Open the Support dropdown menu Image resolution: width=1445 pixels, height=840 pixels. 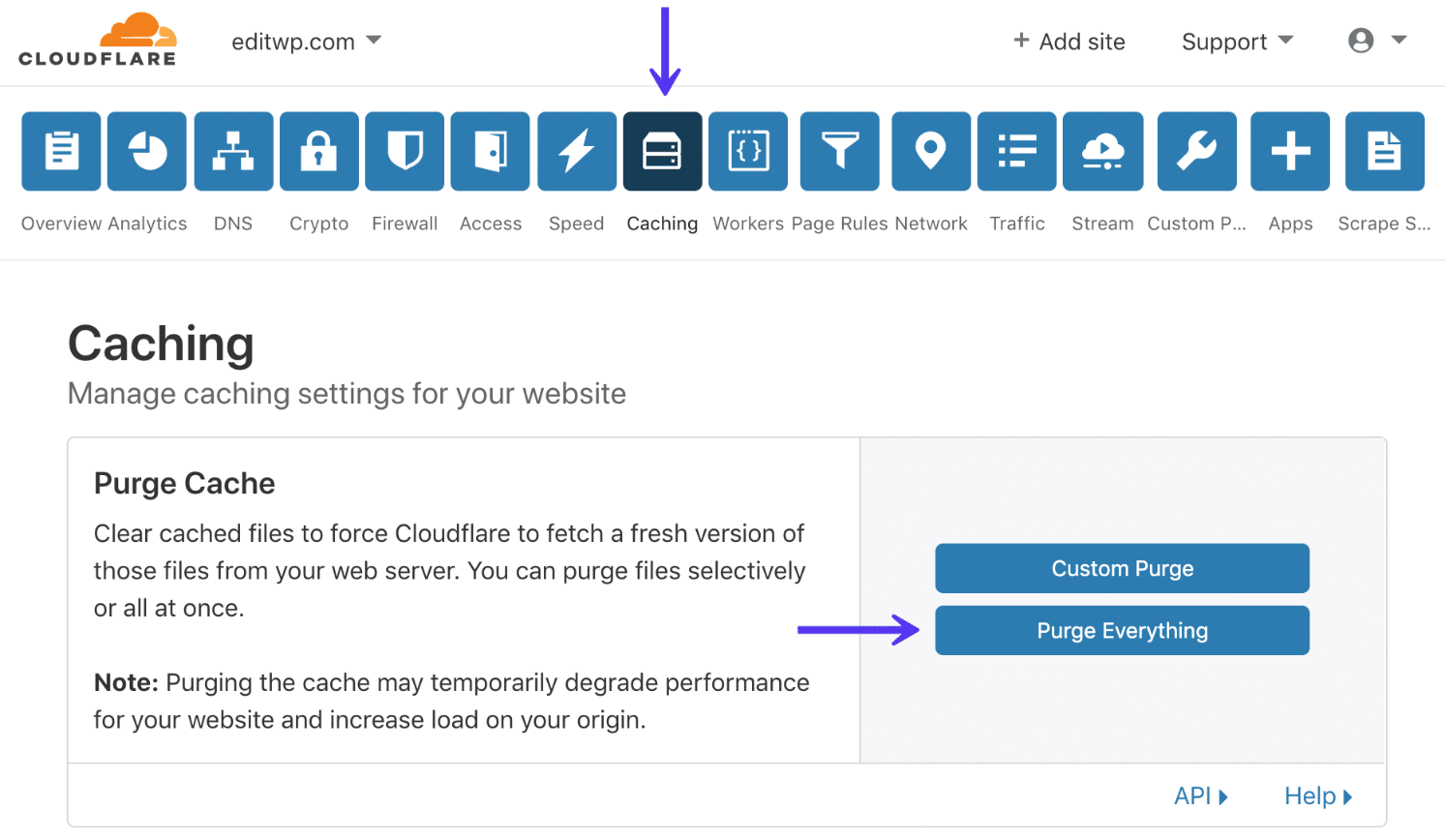pos(1236,41)
